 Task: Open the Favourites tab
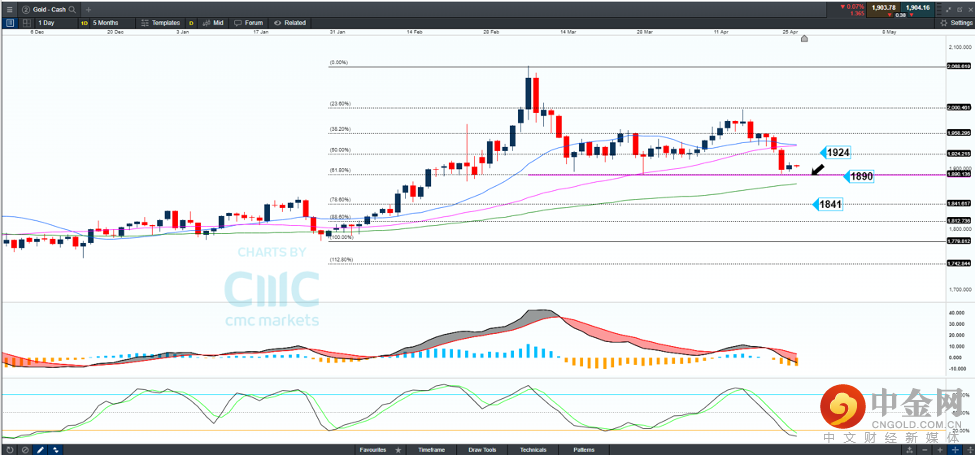point(373,450)
